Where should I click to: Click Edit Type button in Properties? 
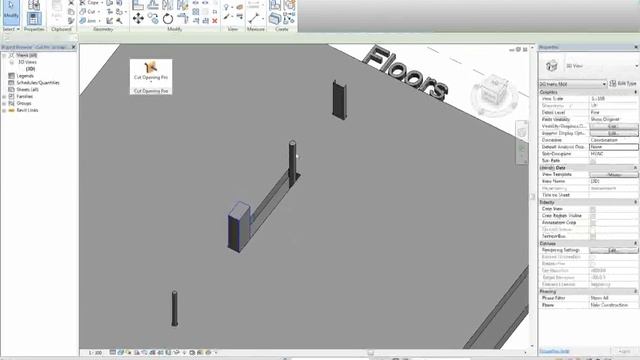tap(623, 83)
